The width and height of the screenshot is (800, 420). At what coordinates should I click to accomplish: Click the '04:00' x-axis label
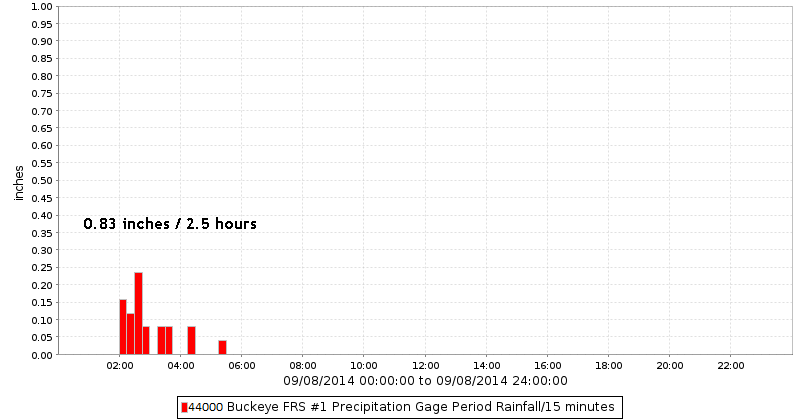[181, 366]
